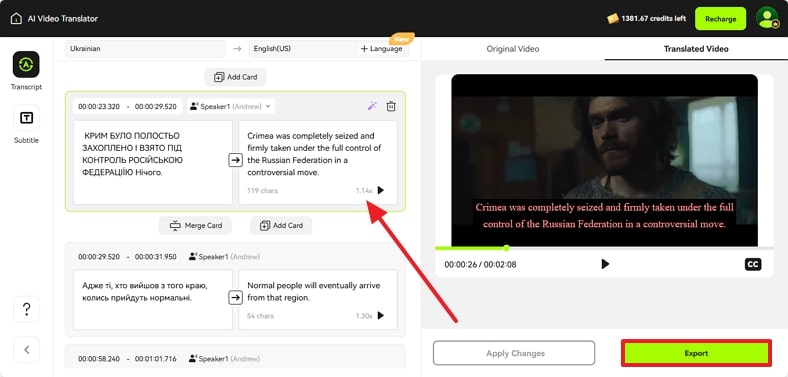Delete the Crimea card with trash icon
This screenshot has width=788, height=377.
click(x=390, y=106)
